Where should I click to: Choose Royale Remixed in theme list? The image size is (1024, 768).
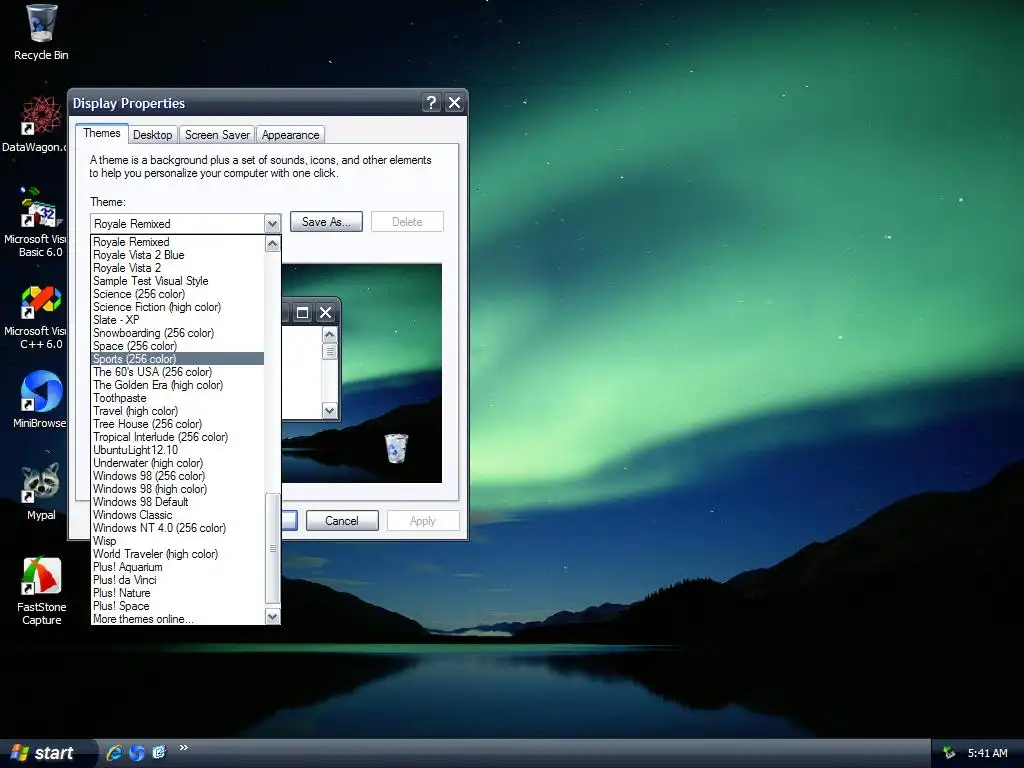(178, 242)
